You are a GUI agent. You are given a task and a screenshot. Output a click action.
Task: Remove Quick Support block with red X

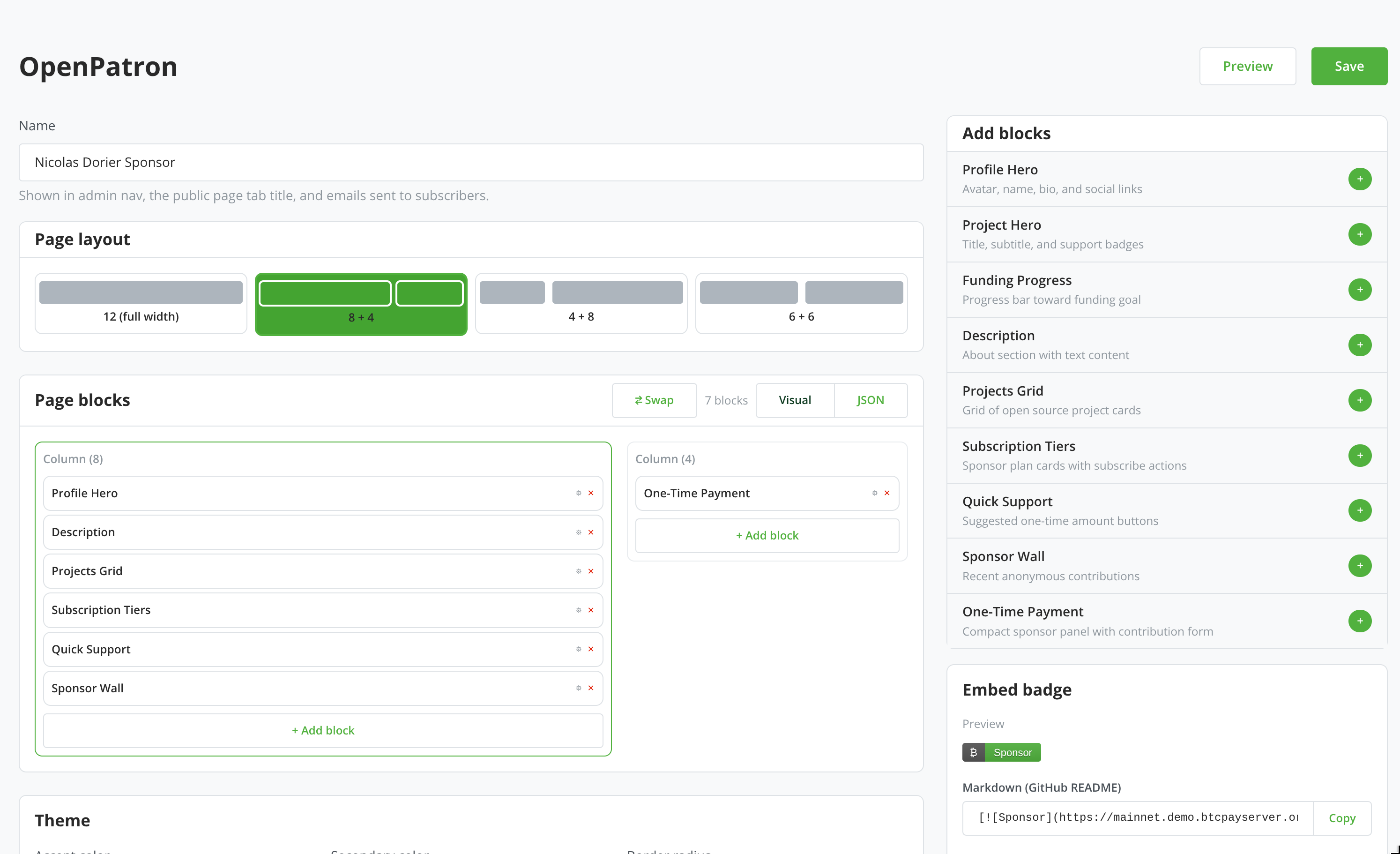(591, 649)
